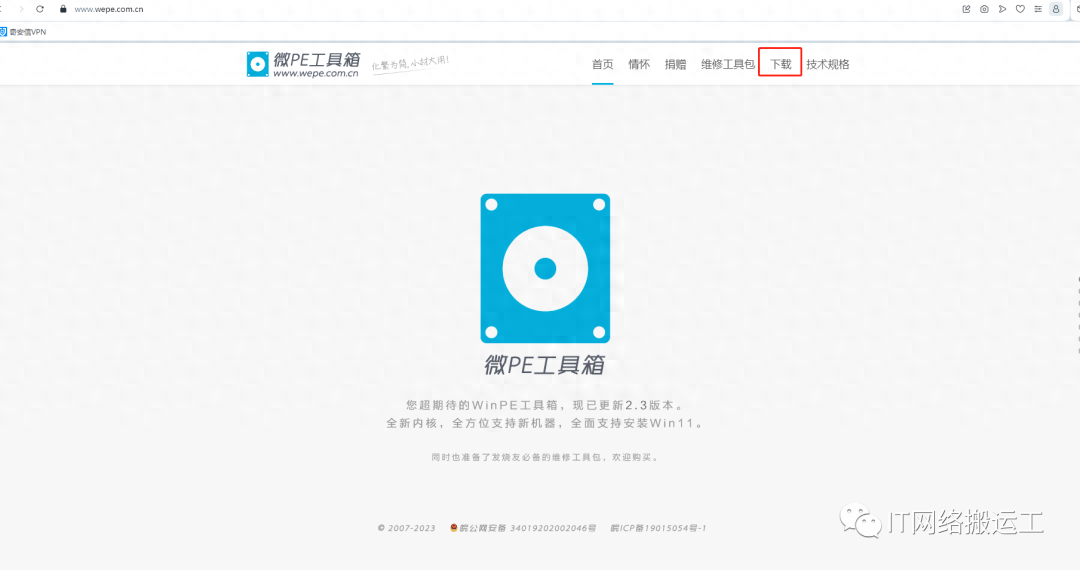The width and height of the screenshot is (1080, 570).
Task: Click the share page icon in toolbar
Action: click(966, 9)
